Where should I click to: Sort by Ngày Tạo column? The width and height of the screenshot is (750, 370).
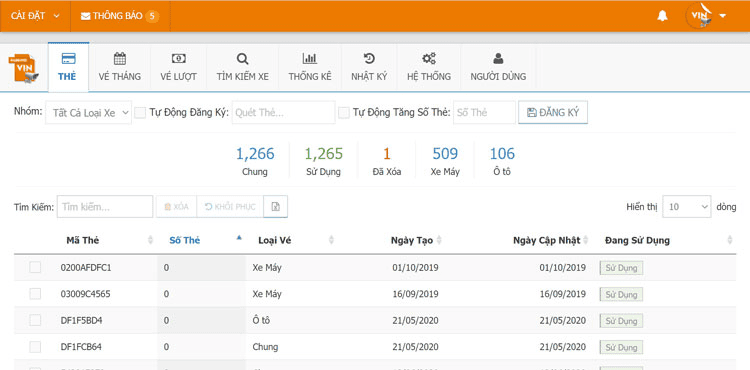tap(412, 240)
